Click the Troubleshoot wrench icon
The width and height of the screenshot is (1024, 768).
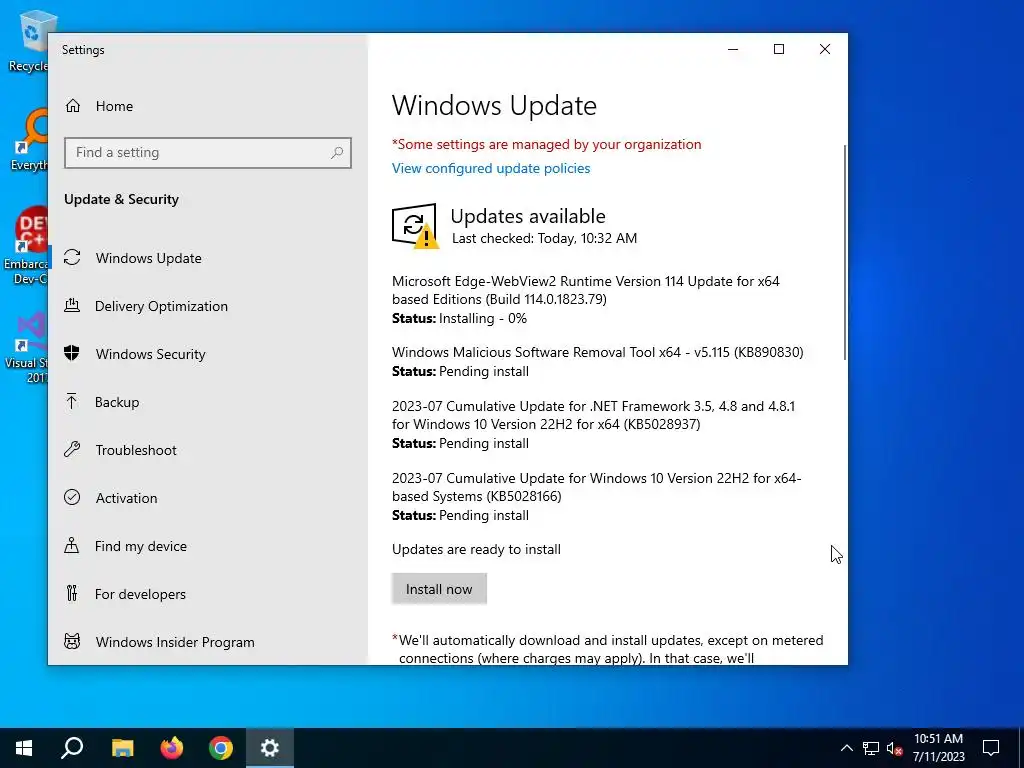72,449
